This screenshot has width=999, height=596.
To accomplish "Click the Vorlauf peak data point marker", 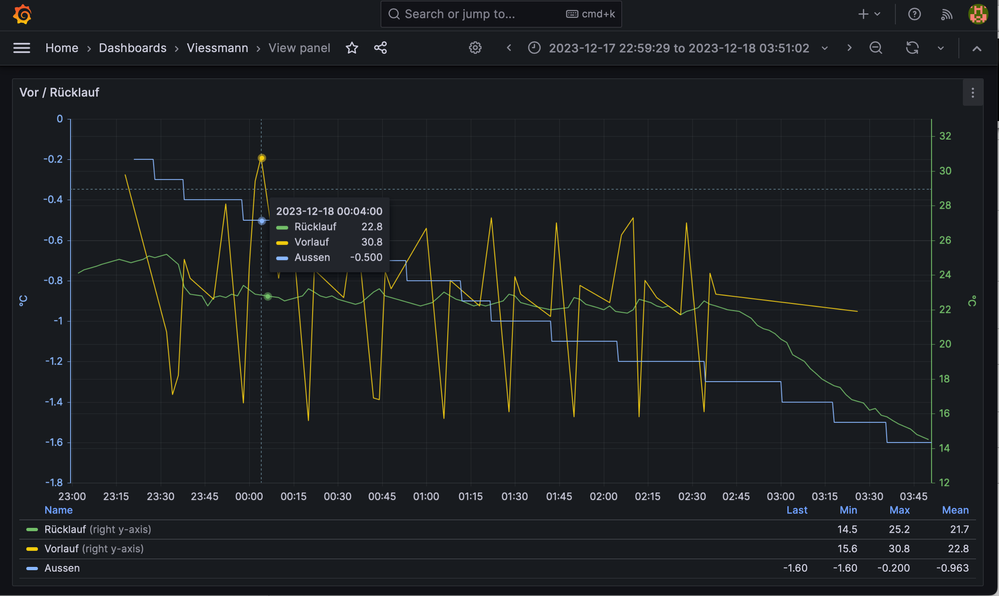I will 261,158.
